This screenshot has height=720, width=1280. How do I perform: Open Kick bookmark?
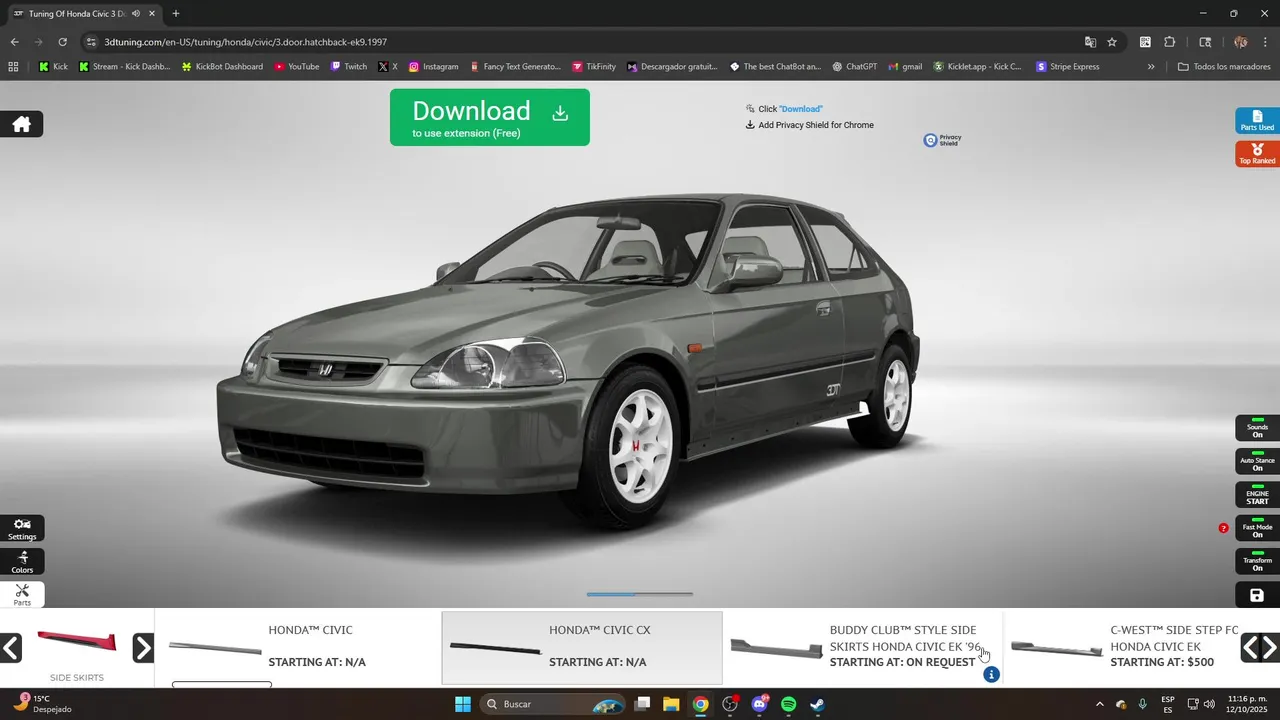click(53, 67)
